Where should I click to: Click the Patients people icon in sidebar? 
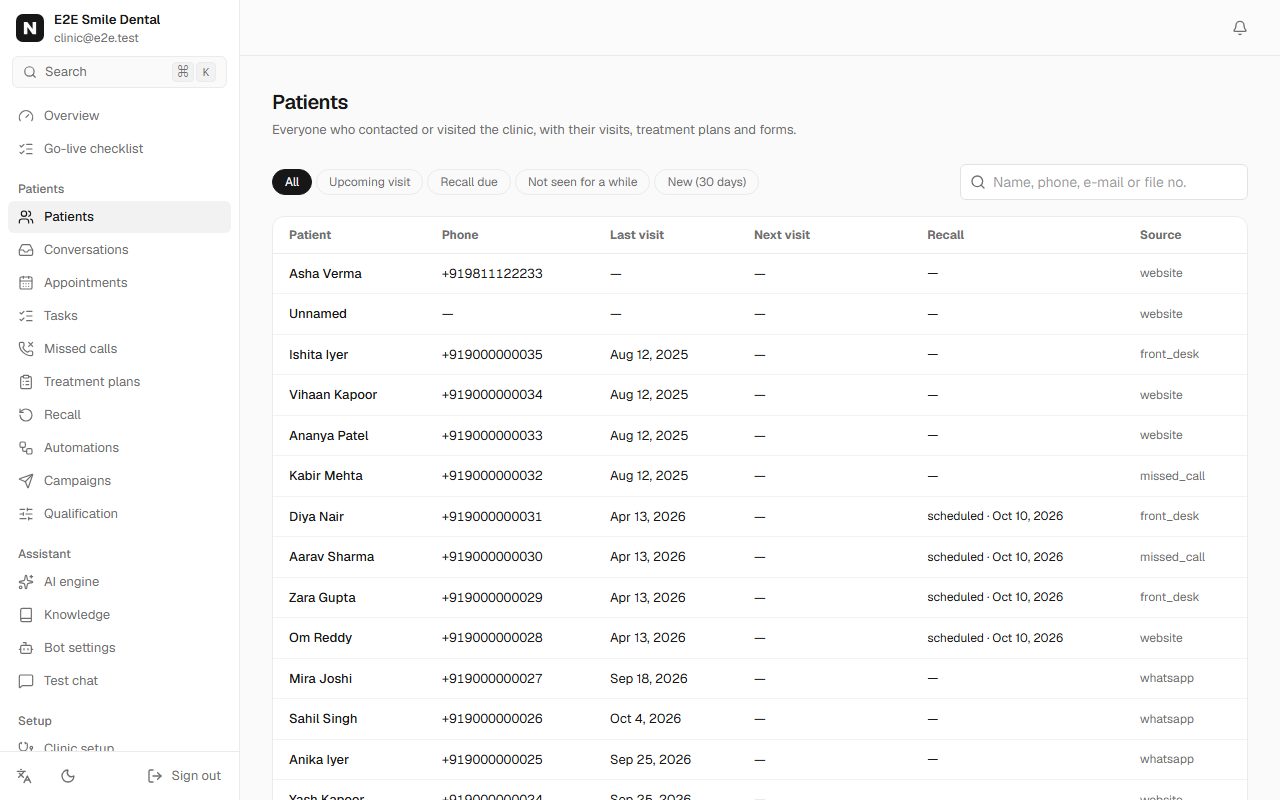pos(26,217)
